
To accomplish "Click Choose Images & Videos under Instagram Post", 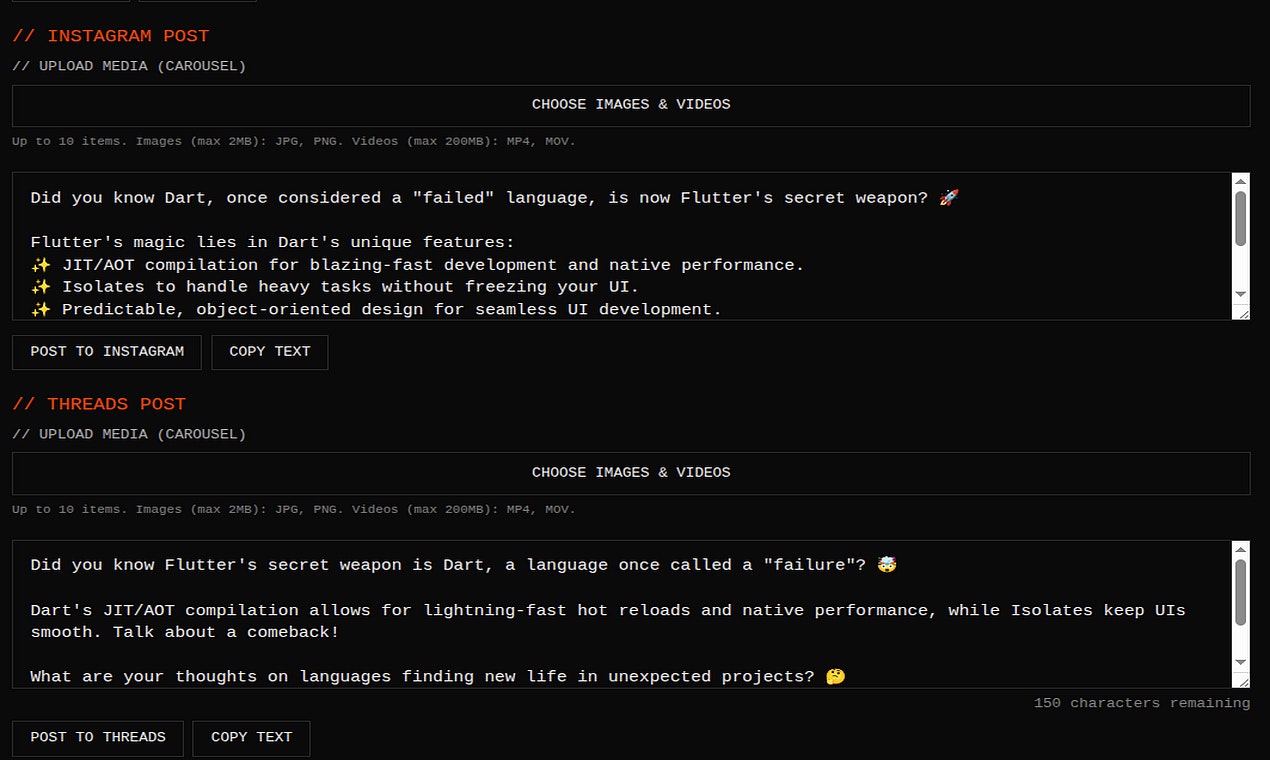I will (631, 105).
